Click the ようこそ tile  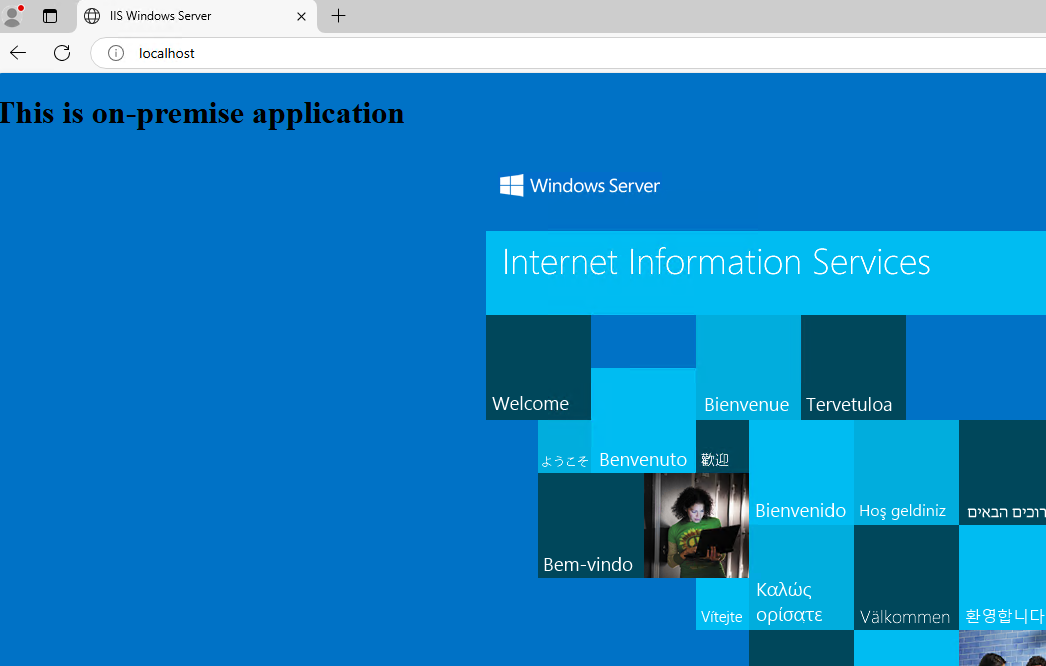click(564, 446)
